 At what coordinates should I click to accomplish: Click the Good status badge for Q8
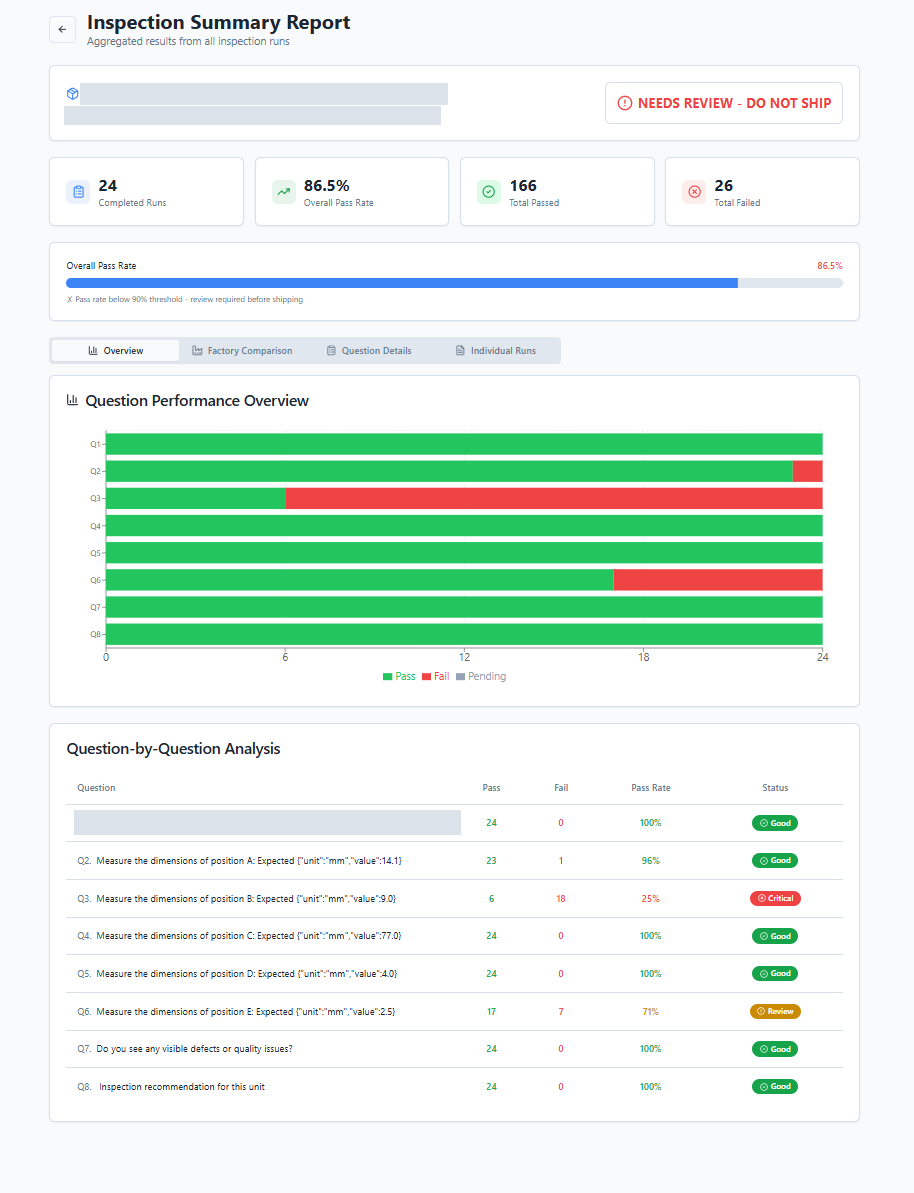click(775, 1086)
